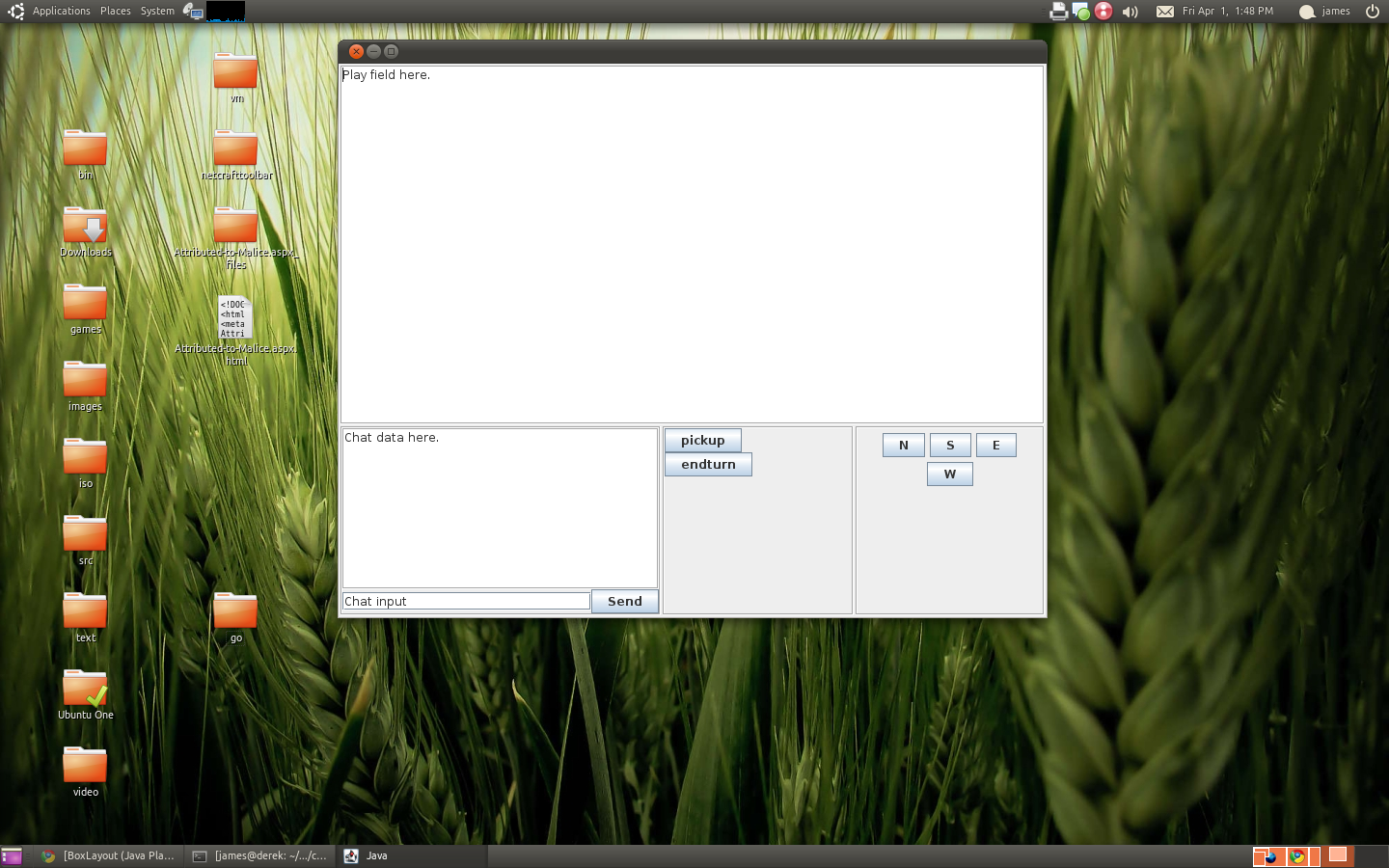Select the minecrafttoolbar folder on desktop
The image size is (1389, 868).
tap(235, 149)
